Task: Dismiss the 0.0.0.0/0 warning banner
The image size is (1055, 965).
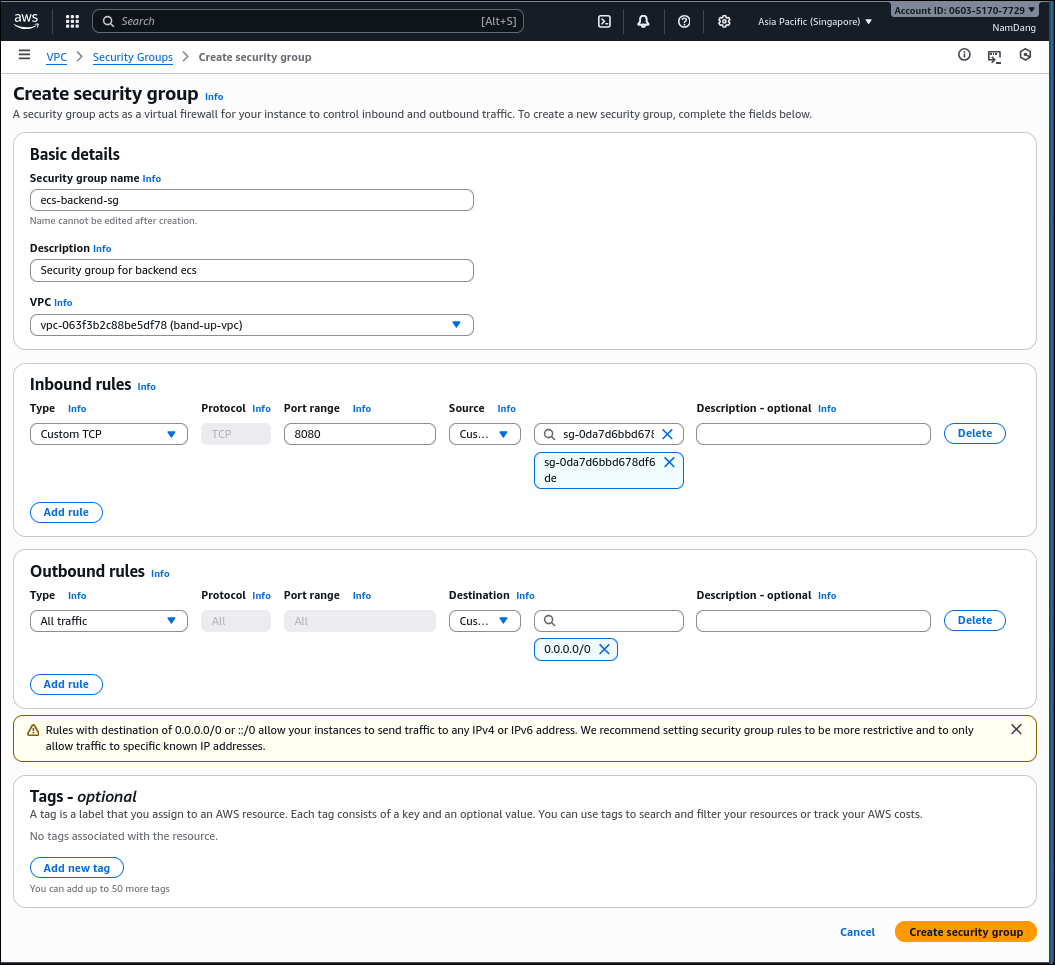Action: pos(1016,729)
